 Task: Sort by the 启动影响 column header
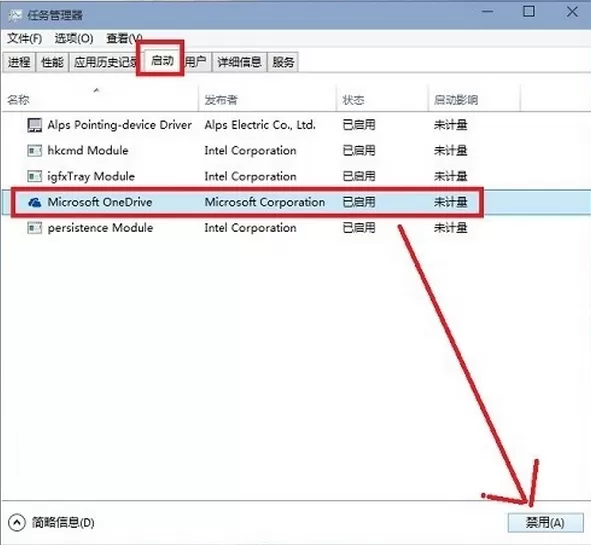tap(474, 100)
